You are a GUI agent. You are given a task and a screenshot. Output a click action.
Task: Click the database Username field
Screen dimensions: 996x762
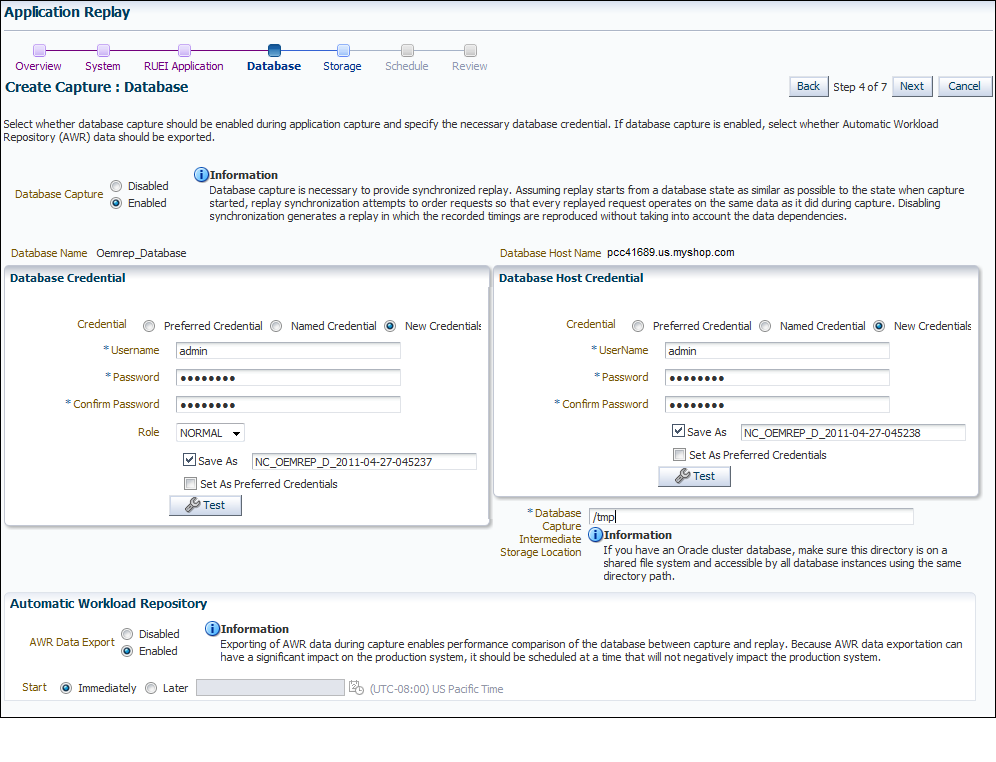tap(288, 351)
